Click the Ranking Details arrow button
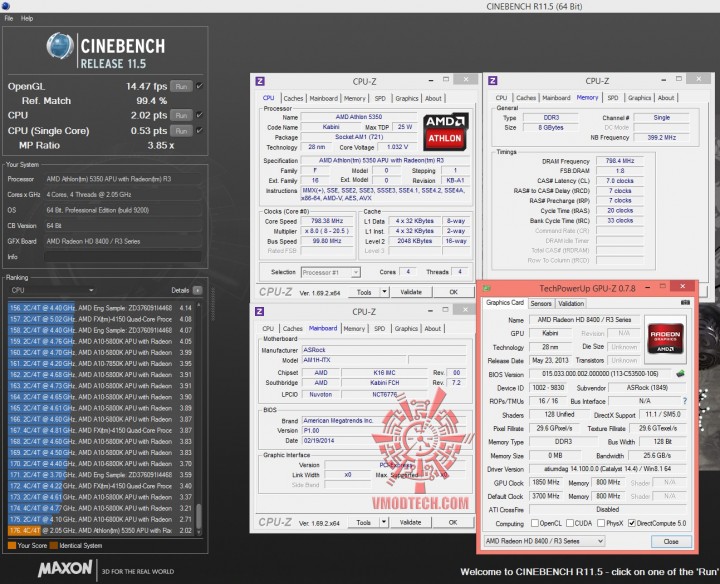720x584 pixels. click(197, 290)
